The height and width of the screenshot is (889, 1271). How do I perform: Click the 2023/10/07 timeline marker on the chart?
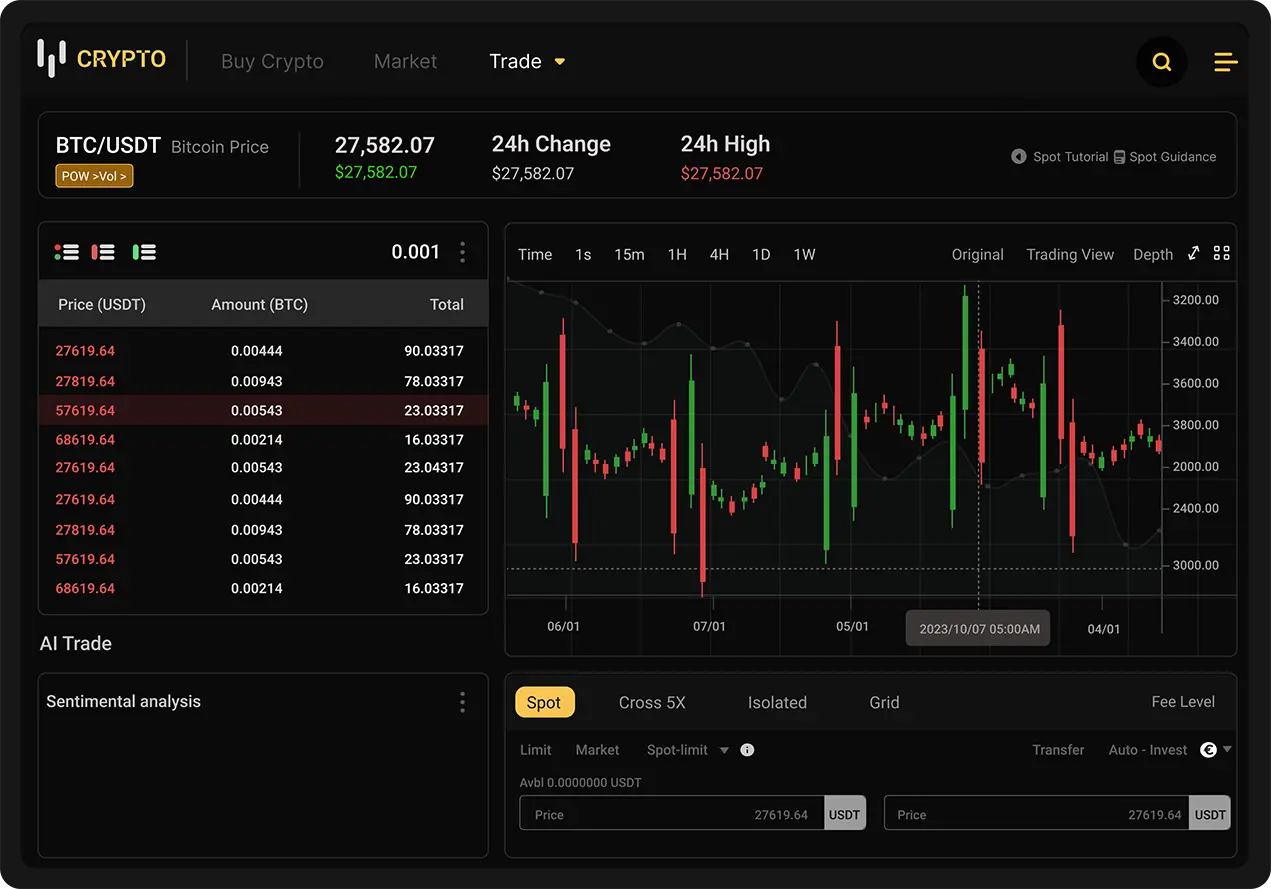click(x=977, y=627)
